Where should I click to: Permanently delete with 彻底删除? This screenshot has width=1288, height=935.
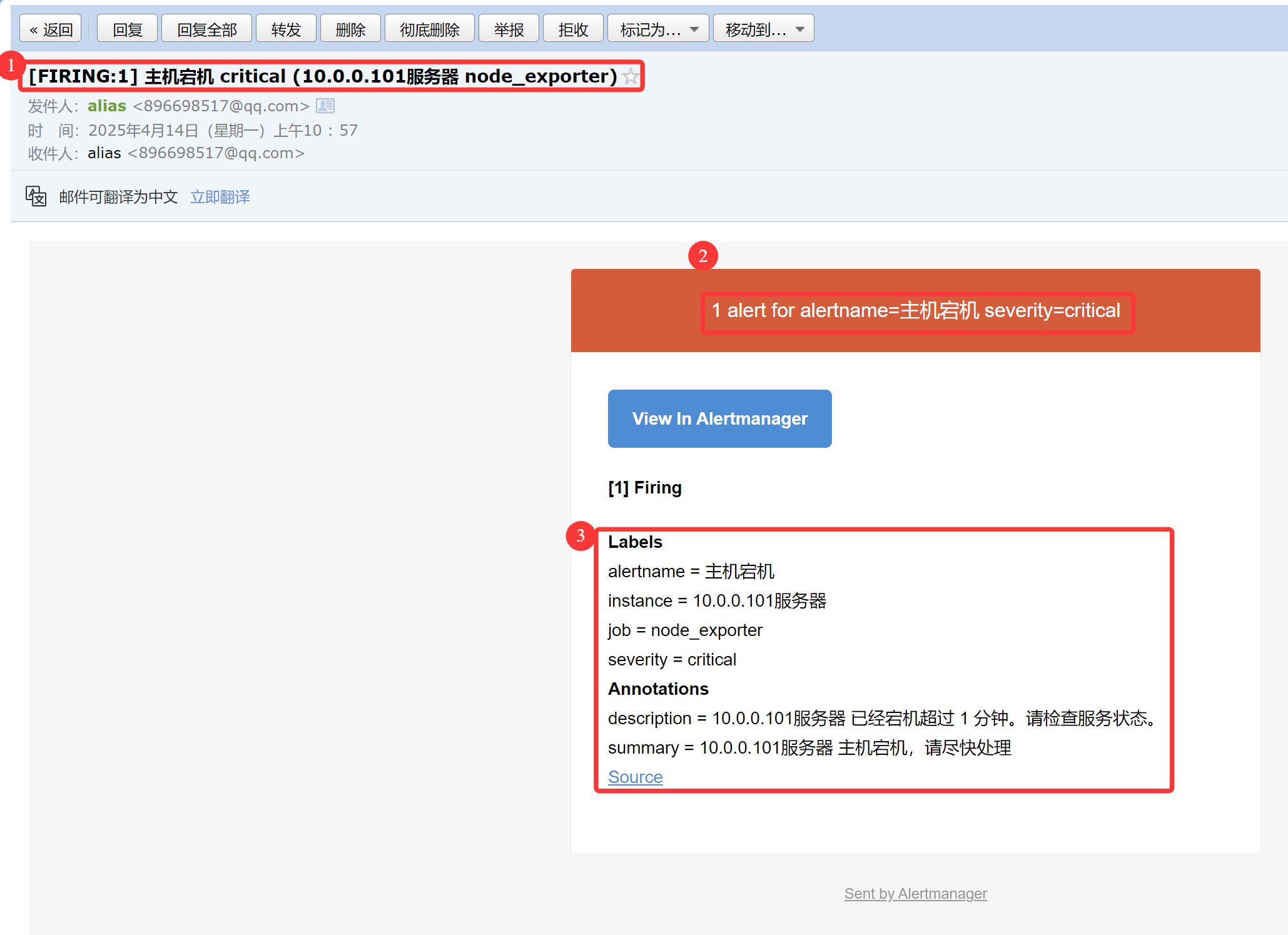429,29
